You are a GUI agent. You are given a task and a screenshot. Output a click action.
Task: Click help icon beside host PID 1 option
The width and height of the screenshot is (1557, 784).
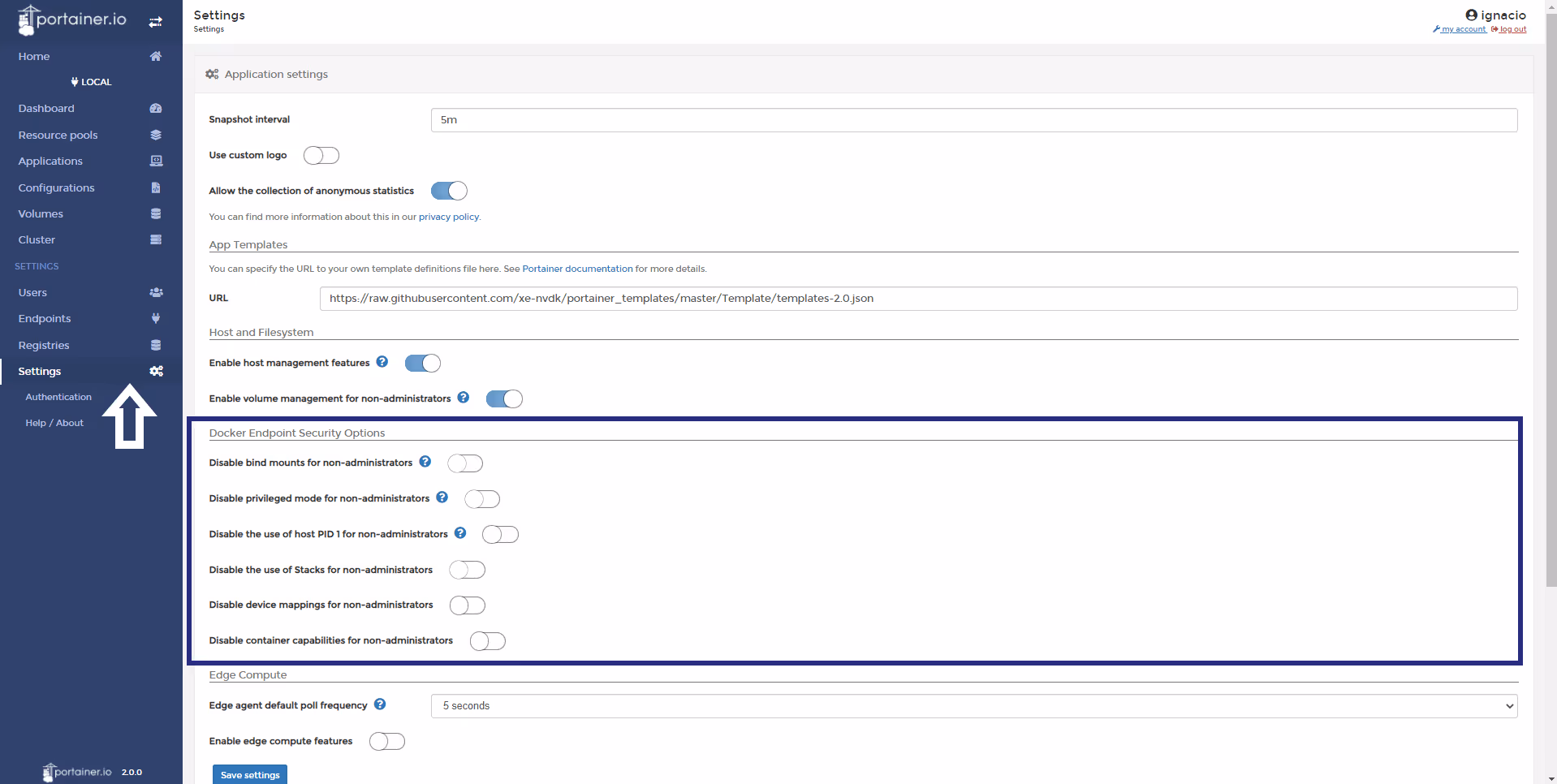tap(460, 533)
